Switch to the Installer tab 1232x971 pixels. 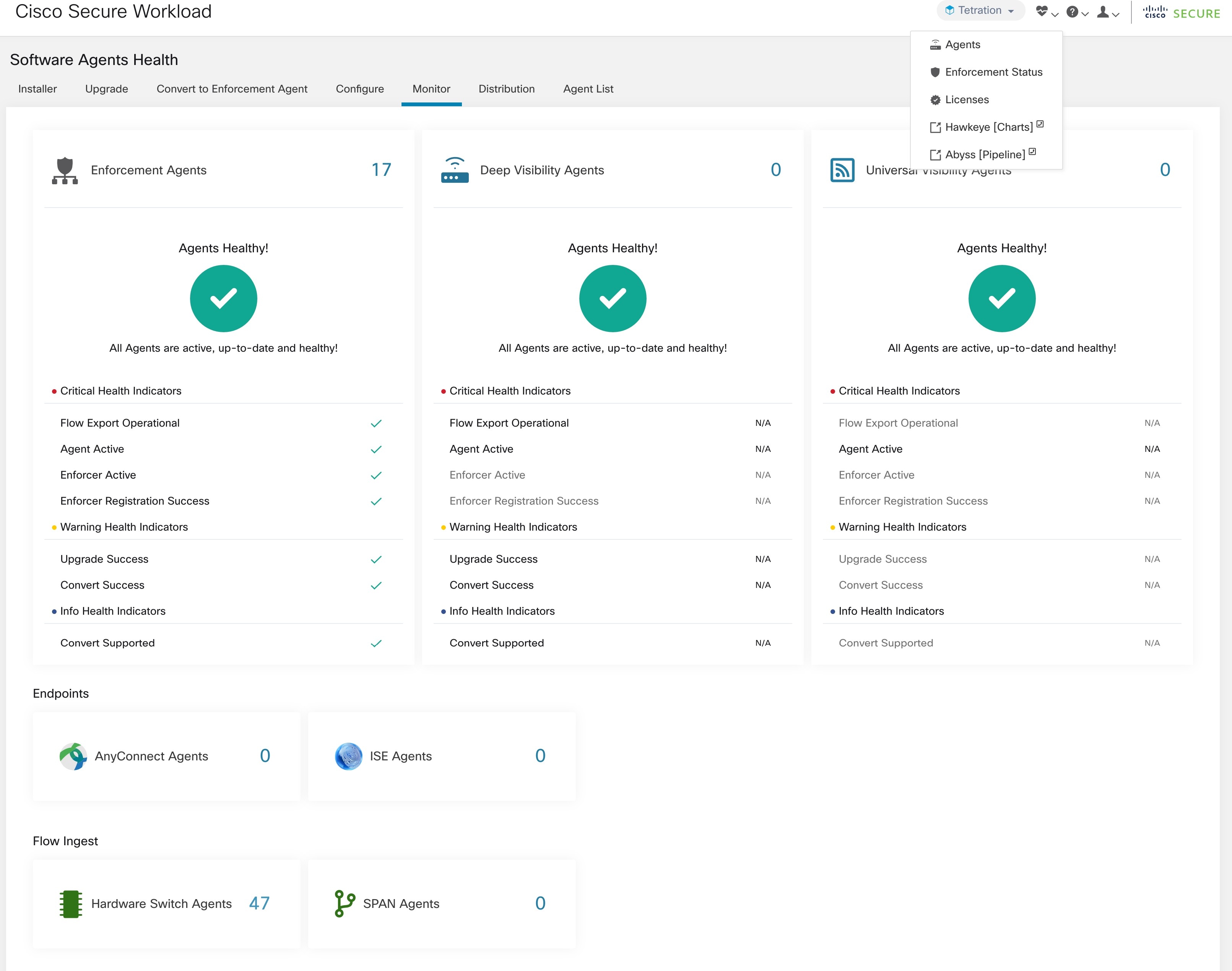tap(37, 89)
